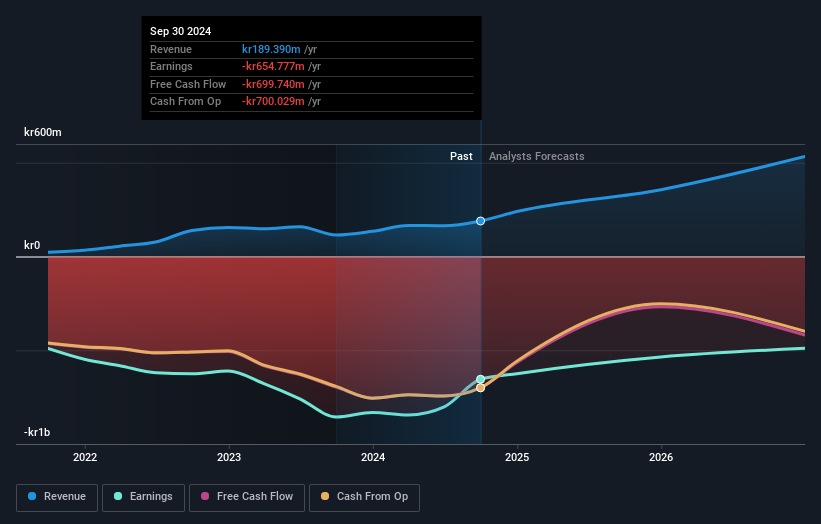
Task: Toggle the Free Cash Flow legend button
Action: click(247, 497)
